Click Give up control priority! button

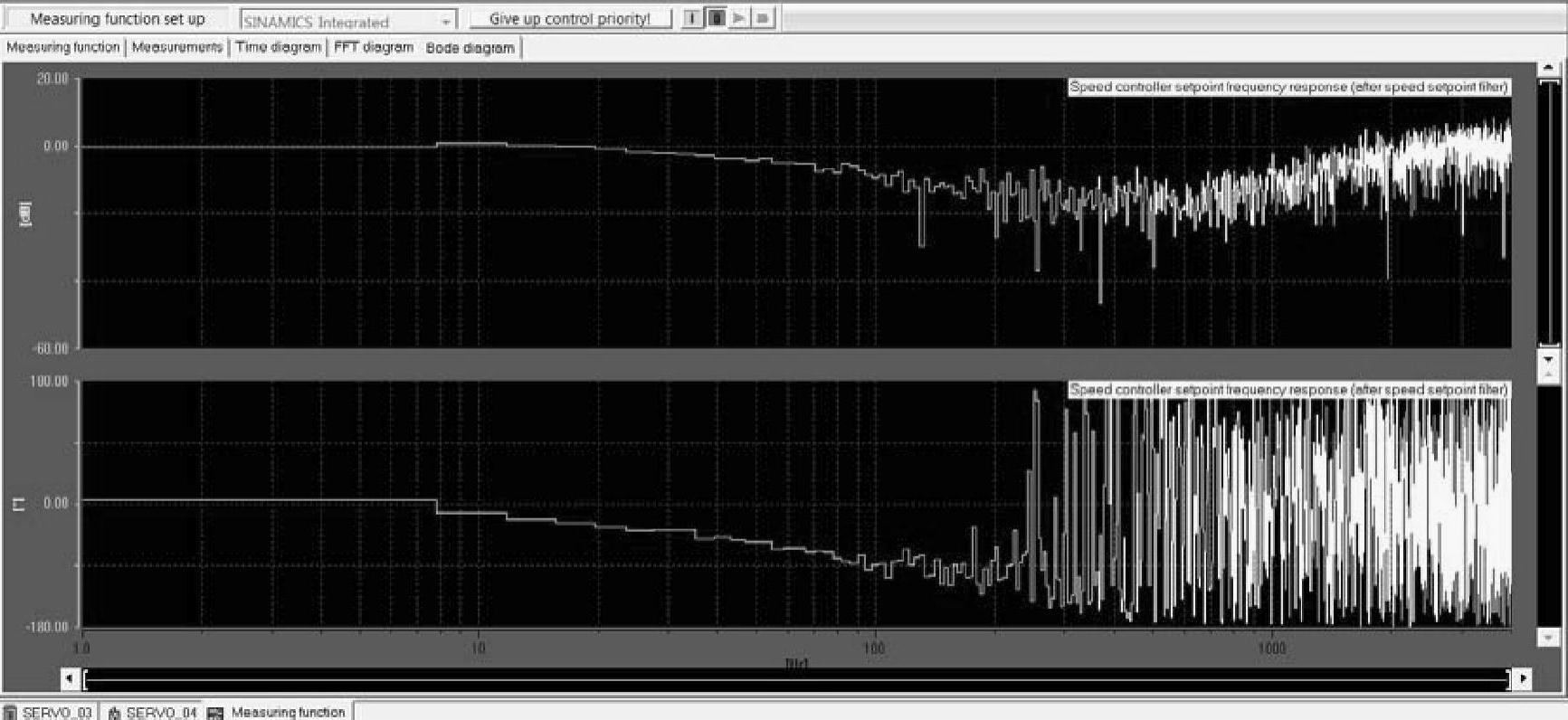click(x=570, y=19)
